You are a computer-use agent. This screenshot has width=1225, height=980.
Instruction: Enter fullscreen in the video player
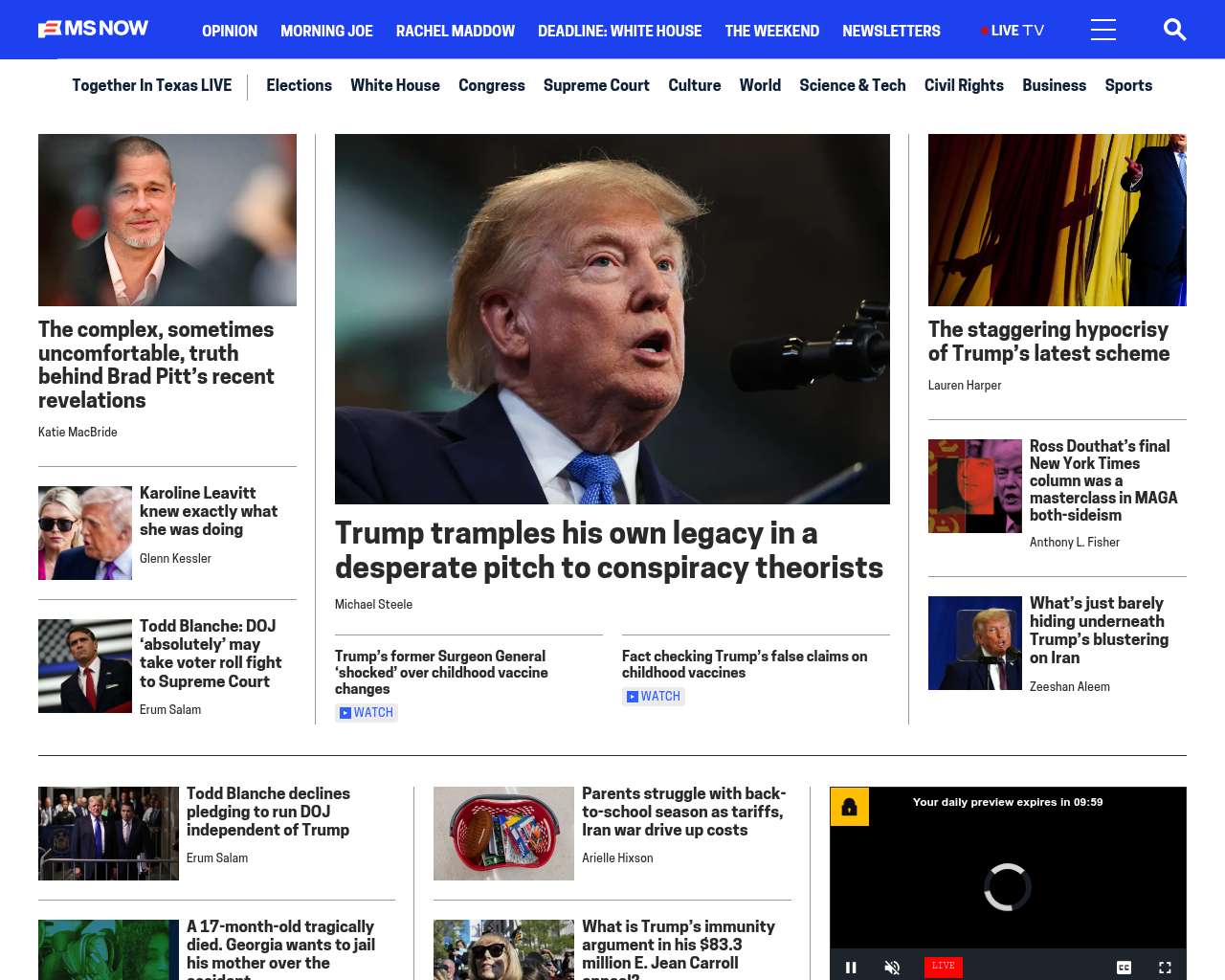point(1165,967)
